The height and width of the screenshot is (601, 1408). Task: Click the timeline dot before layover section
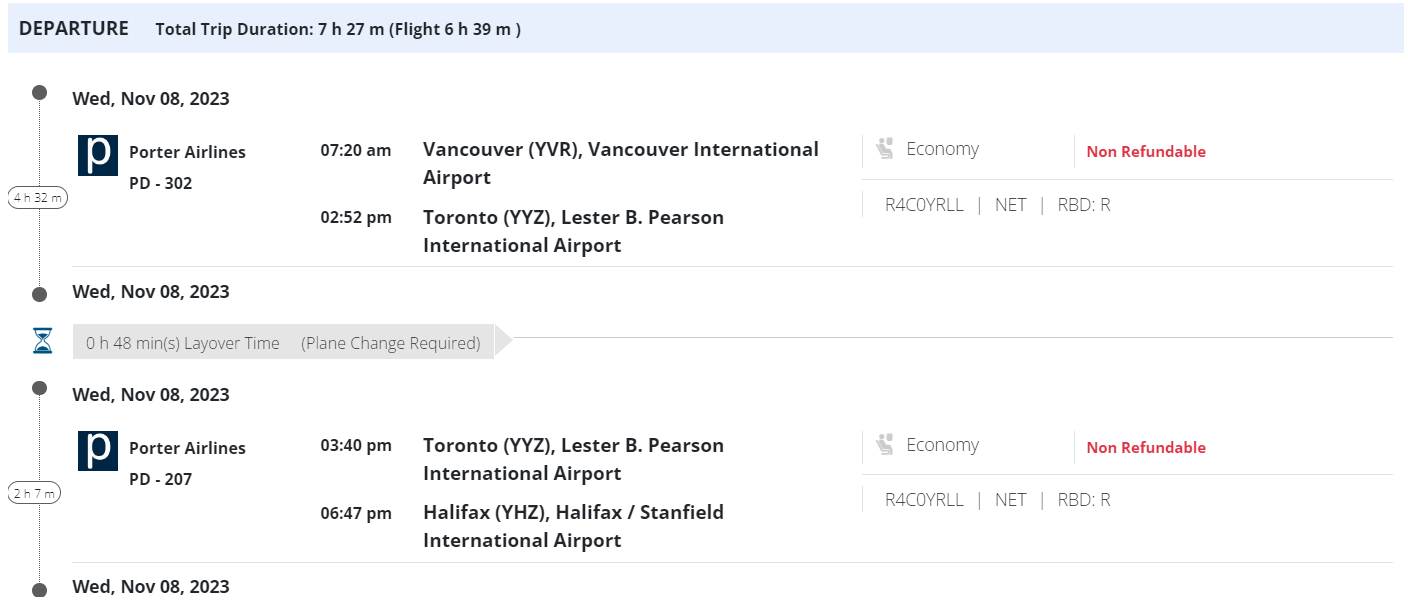tap(40, 294)
